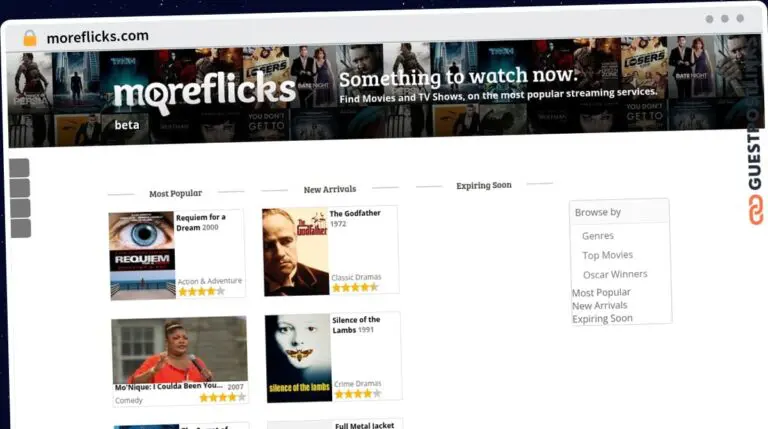The image size is (768, 429).
Task: Click the orange padlock icon in address bar
Action: (30, 38)
